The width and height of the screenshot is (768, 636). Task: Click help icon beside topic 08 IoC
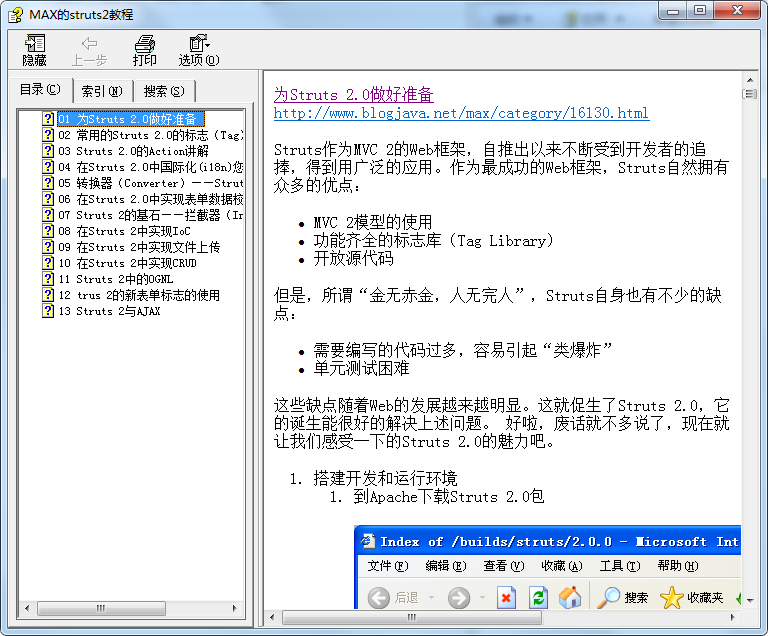pyautogui.click(x=48, y=231)
